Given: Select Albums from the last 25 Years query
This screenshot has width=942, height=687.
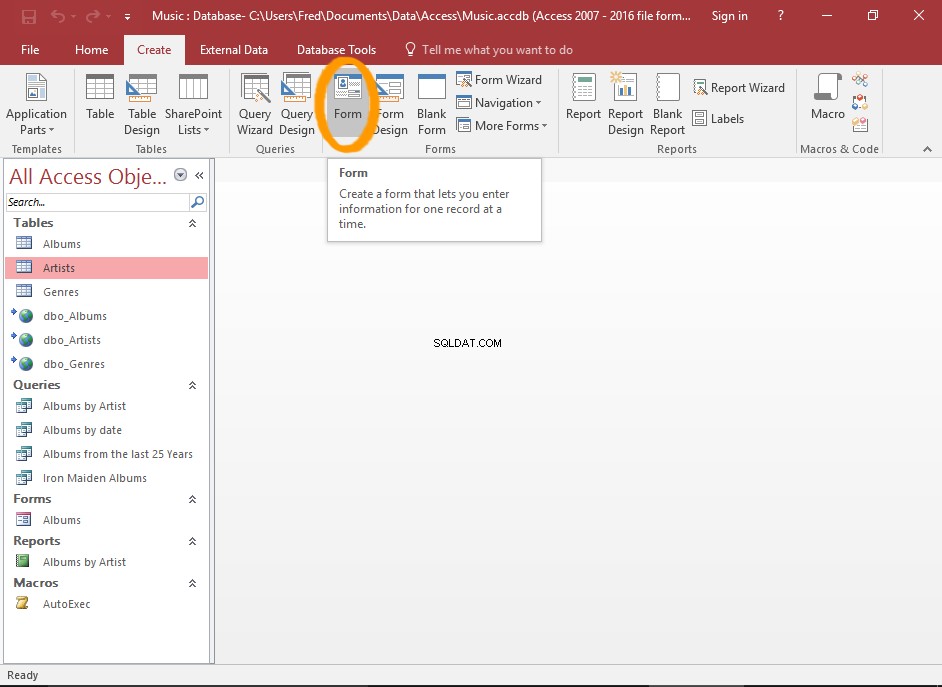Looking at the screenshot, I should [x=106, y=454].
